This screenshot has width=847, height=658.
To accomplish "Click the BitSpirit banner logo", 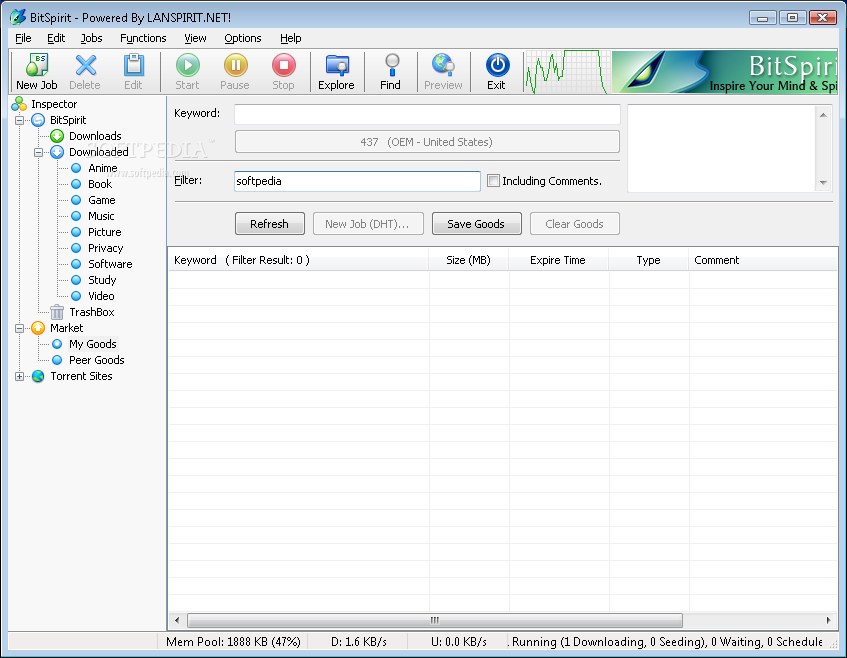I will [x=724, y=72].
